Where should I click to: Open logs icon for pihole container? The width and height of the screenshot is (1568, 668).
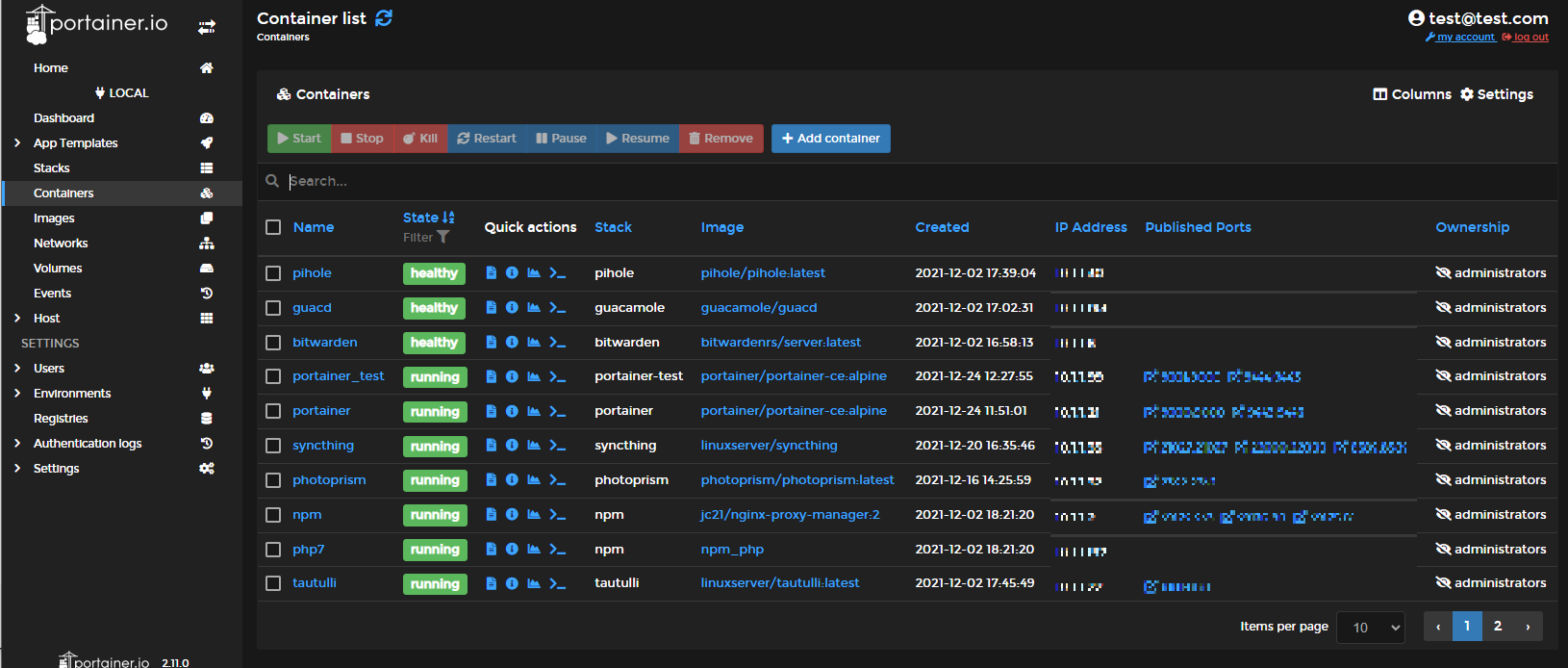(491, 273)
